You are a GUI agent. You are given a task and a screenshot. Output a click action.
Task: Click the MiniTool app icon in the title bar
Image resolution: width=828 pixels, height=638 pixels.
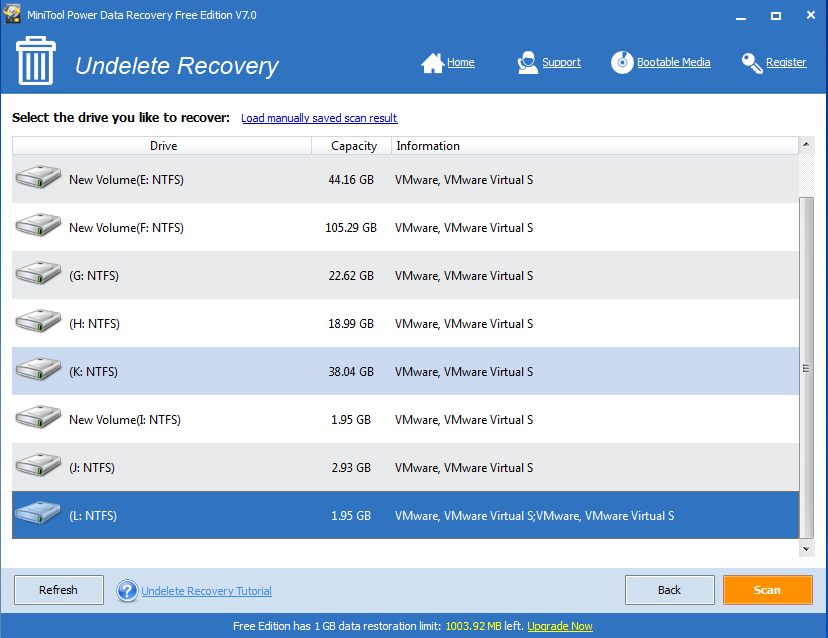12,14
